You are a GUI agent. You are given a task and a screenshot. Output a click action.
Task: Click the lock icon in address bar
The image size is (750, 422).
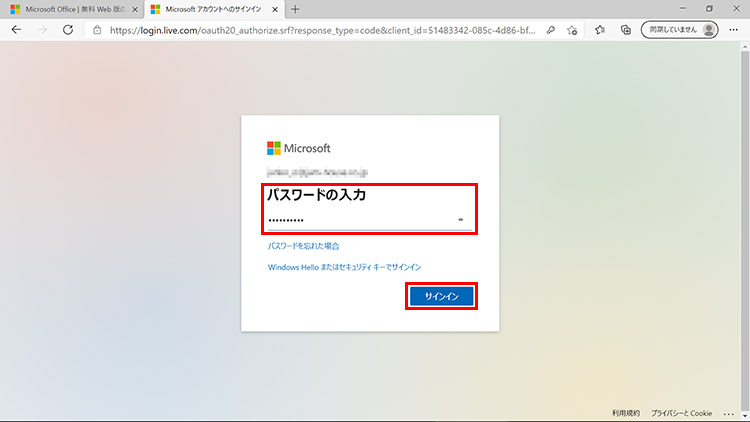point(96,30)
